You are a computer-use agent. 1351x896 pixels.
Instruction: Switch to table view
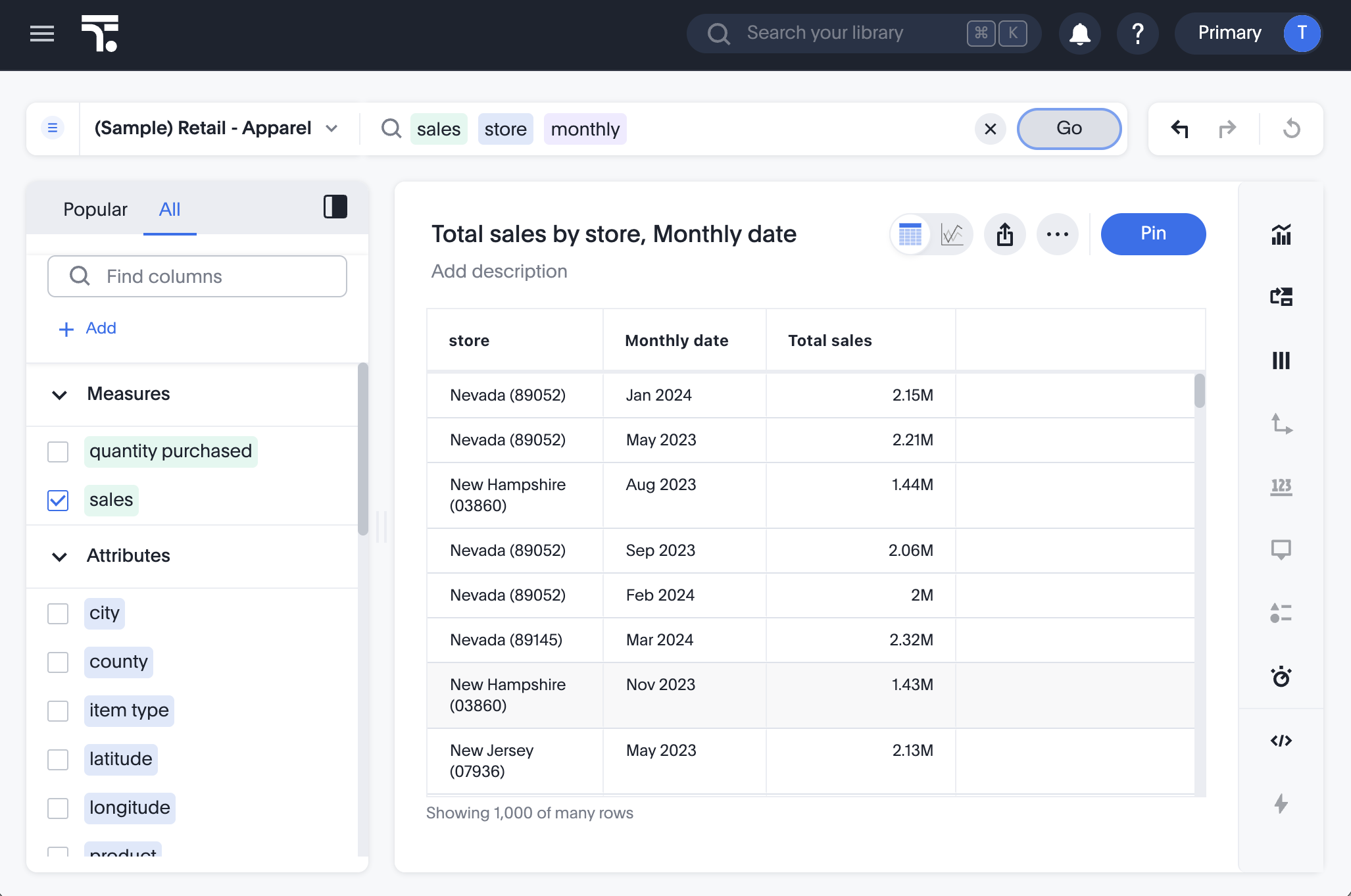pos(910,234)
